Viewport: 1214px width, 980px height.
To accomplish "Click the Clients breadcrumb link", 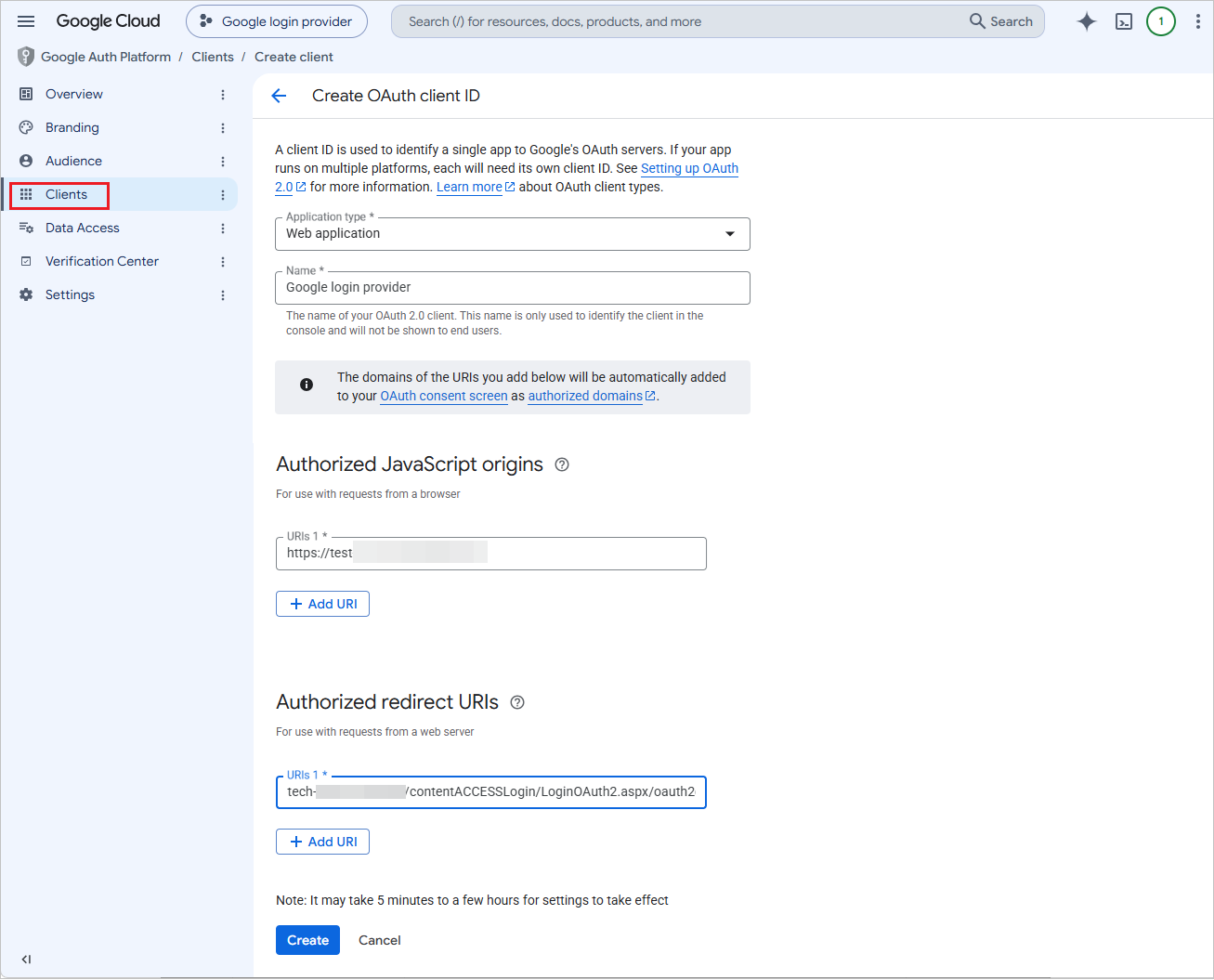I will (x=213, y=57).
